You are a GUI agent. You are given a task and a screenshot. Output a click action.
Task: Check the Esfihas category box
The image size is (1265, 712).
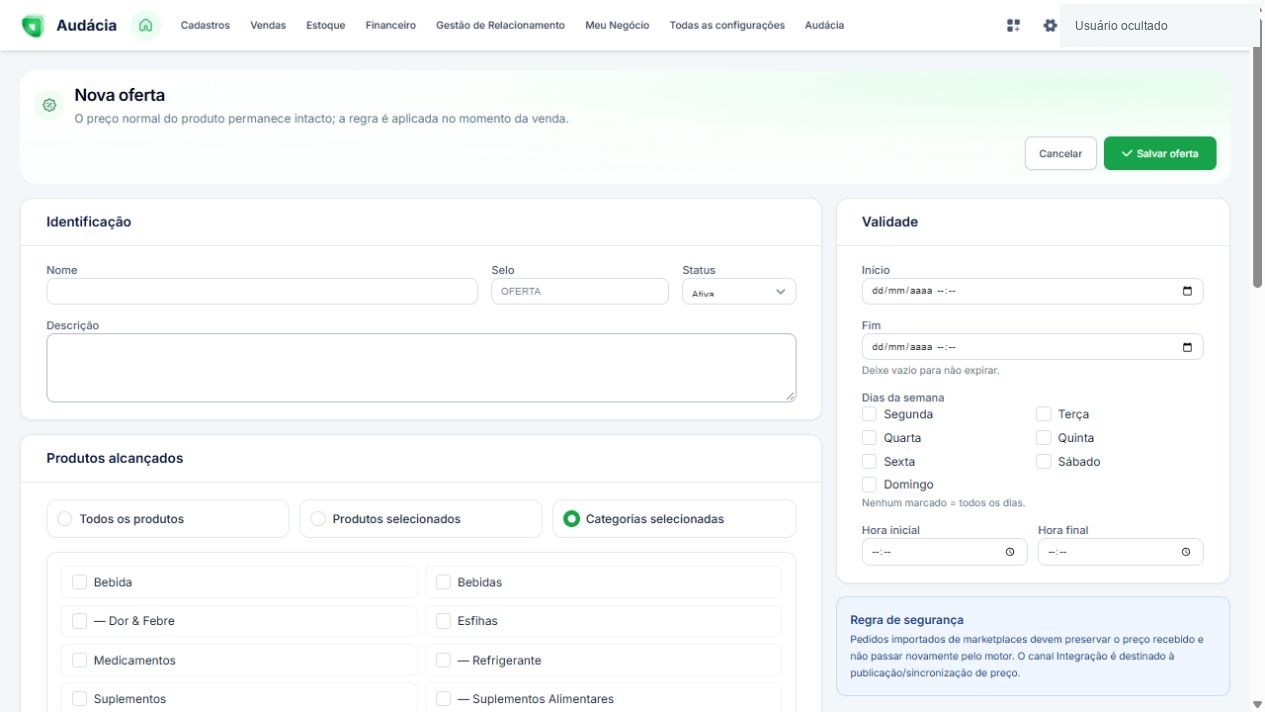point(443,621)
